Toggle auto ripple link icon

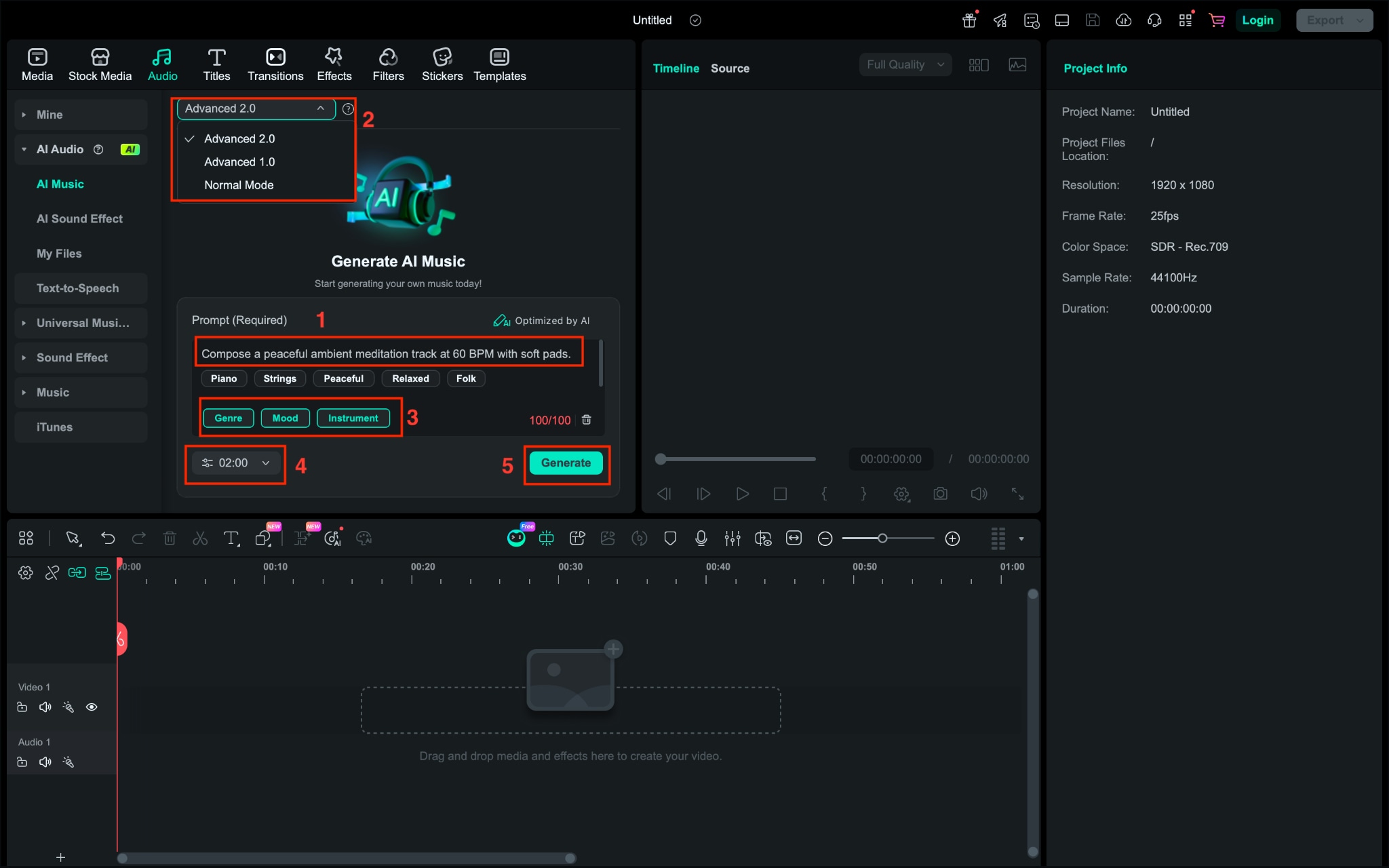point(77,573)
